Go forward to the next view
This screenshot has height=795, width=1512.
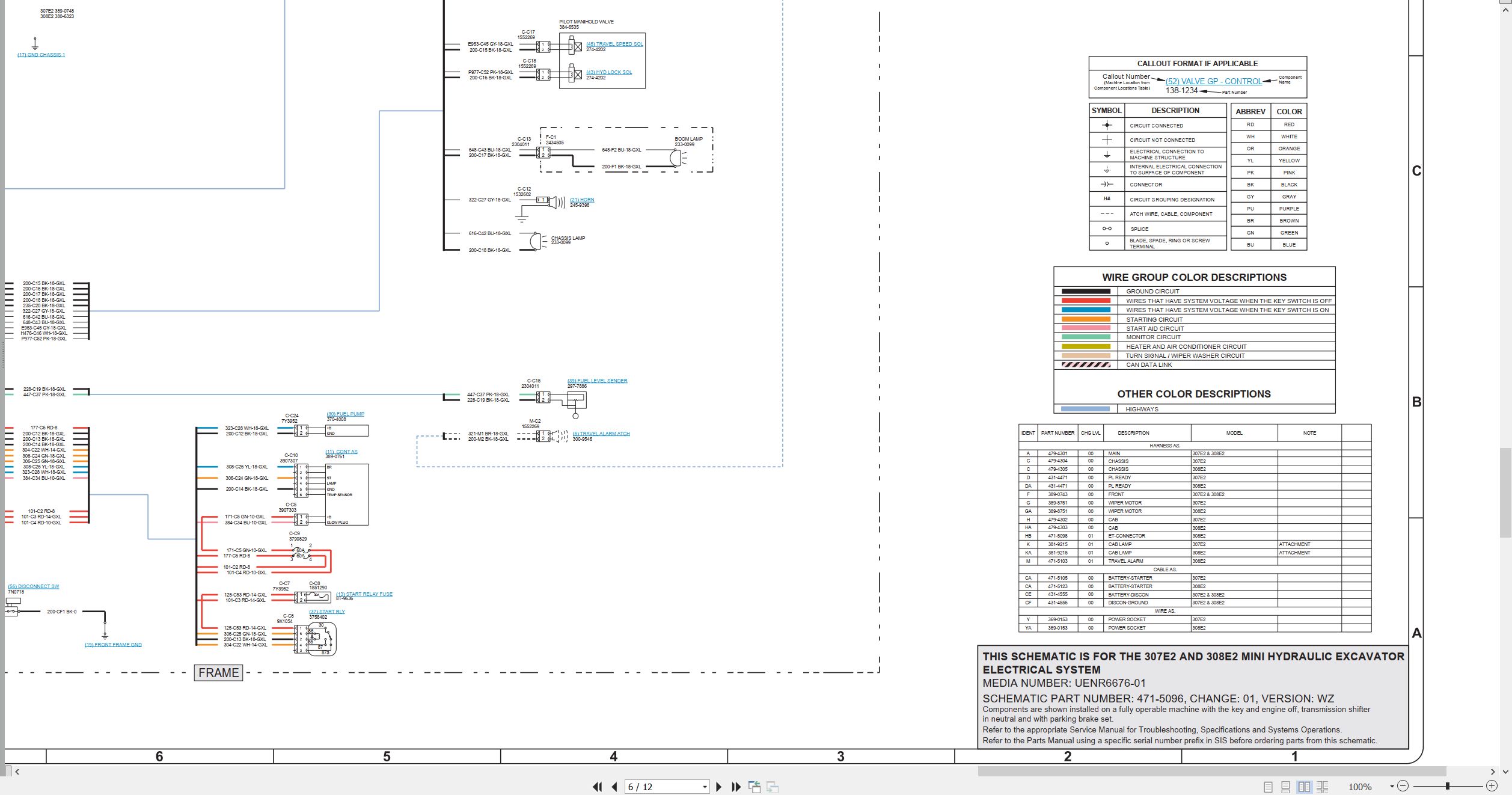pos(773,787)
